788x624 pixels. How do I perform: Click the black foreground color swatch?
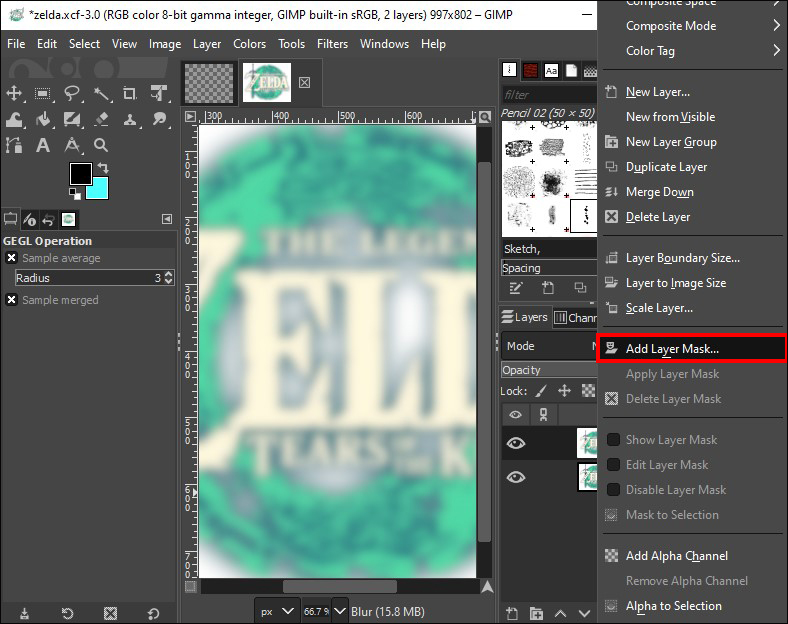click(79, 173)
